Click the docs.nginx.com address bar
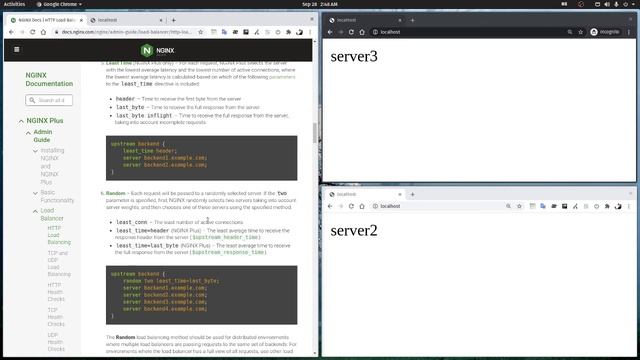 (x=126, y=32)
